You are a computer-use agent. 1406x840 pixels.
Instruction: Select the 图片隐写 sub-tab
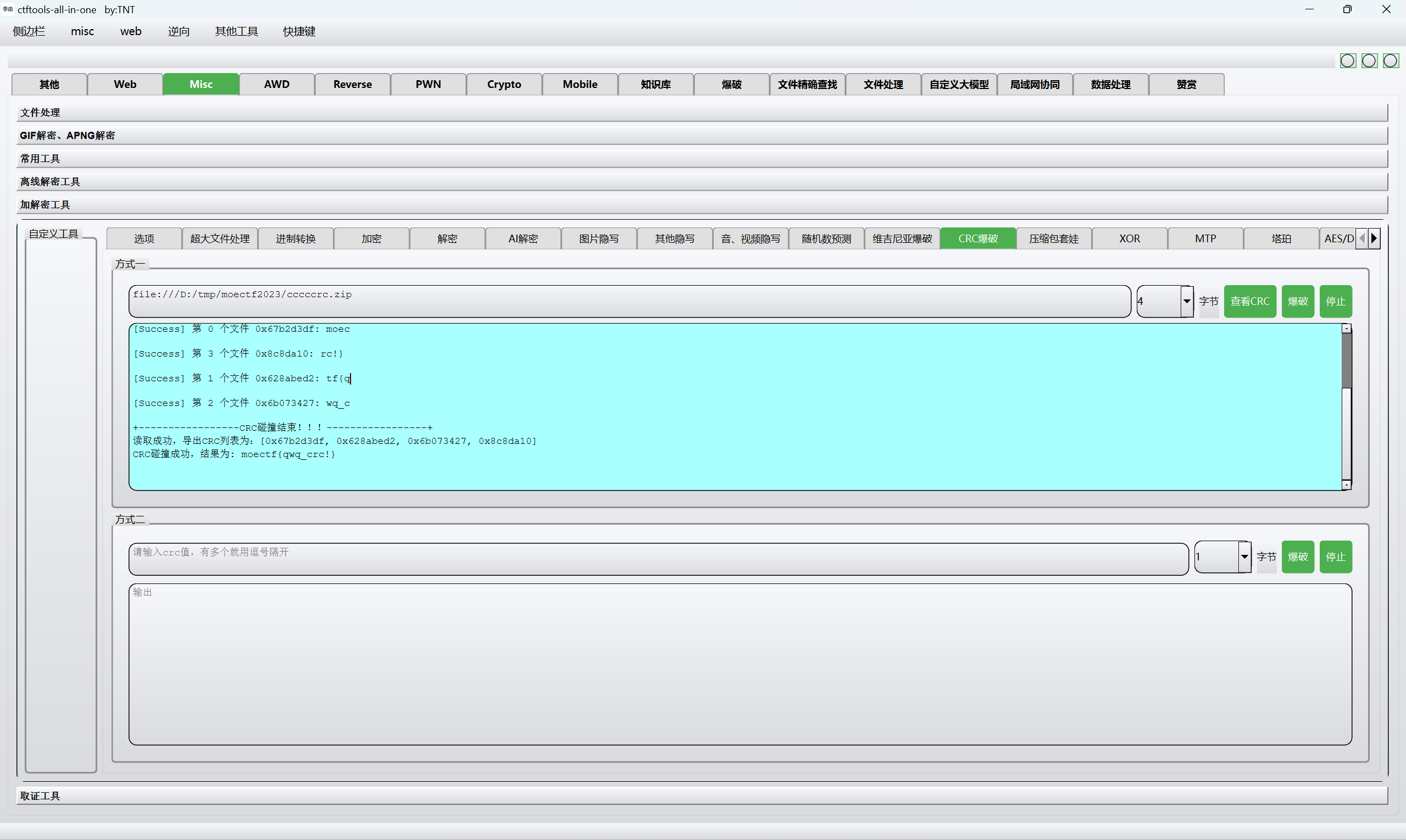tap(599, 238)
